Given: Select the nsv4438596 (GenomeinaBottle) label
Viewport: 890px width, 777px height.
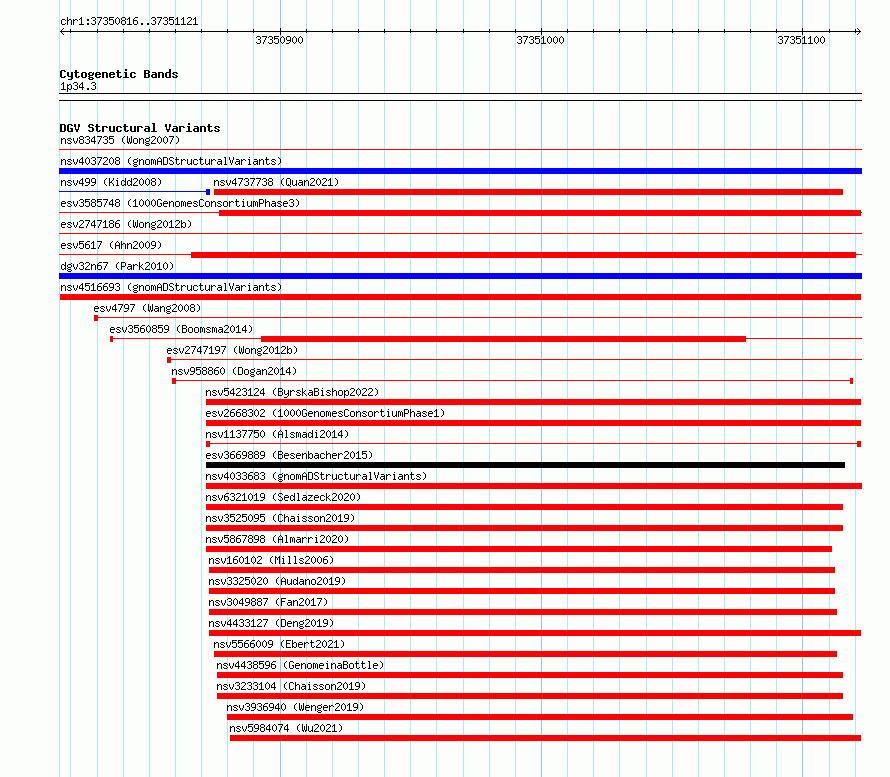Looking at the screenshot, I should point(300,665).
